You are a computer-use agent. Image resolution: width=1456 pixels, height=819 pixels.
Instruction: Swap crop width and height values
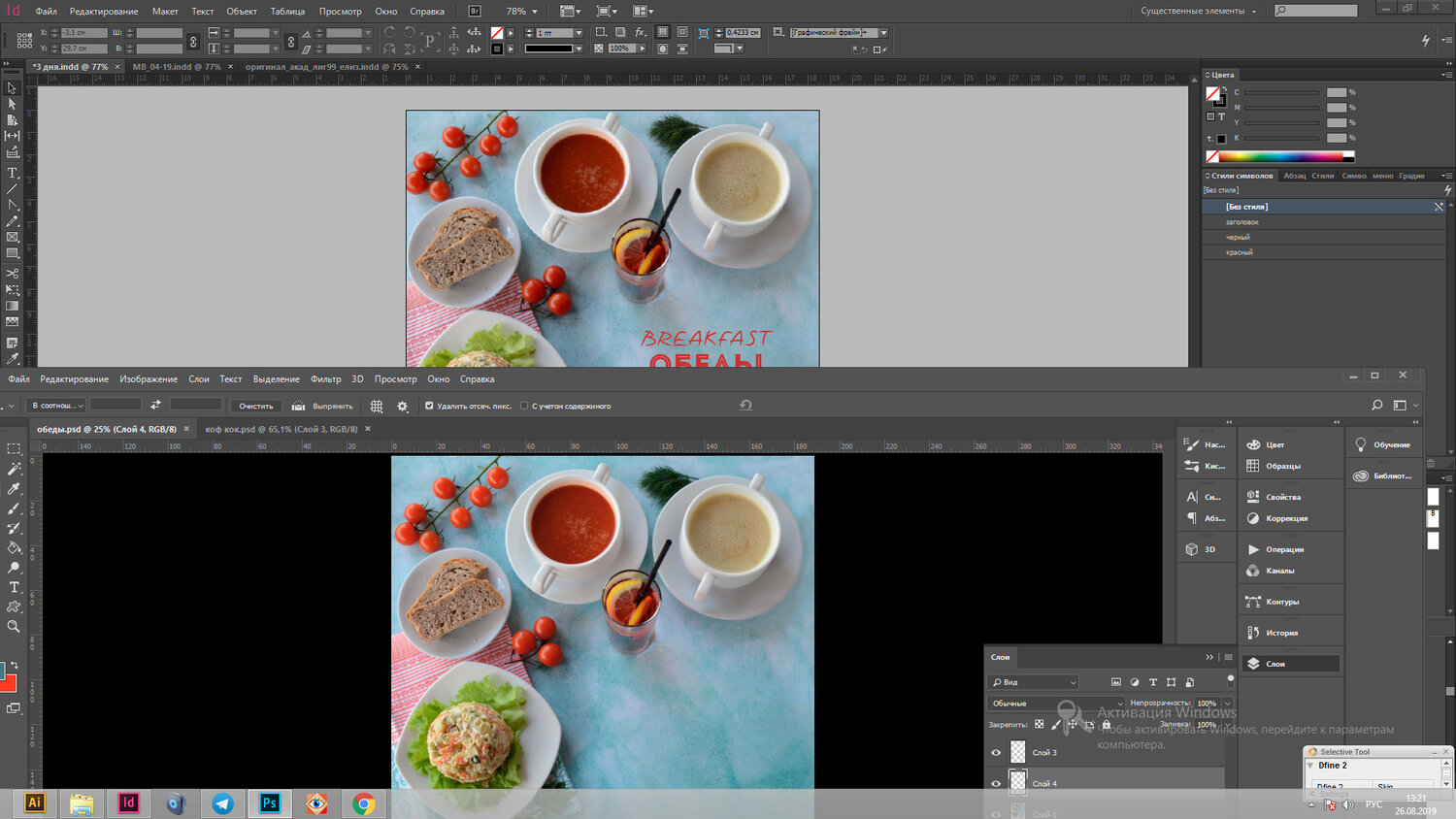click(x=155, y=405)
